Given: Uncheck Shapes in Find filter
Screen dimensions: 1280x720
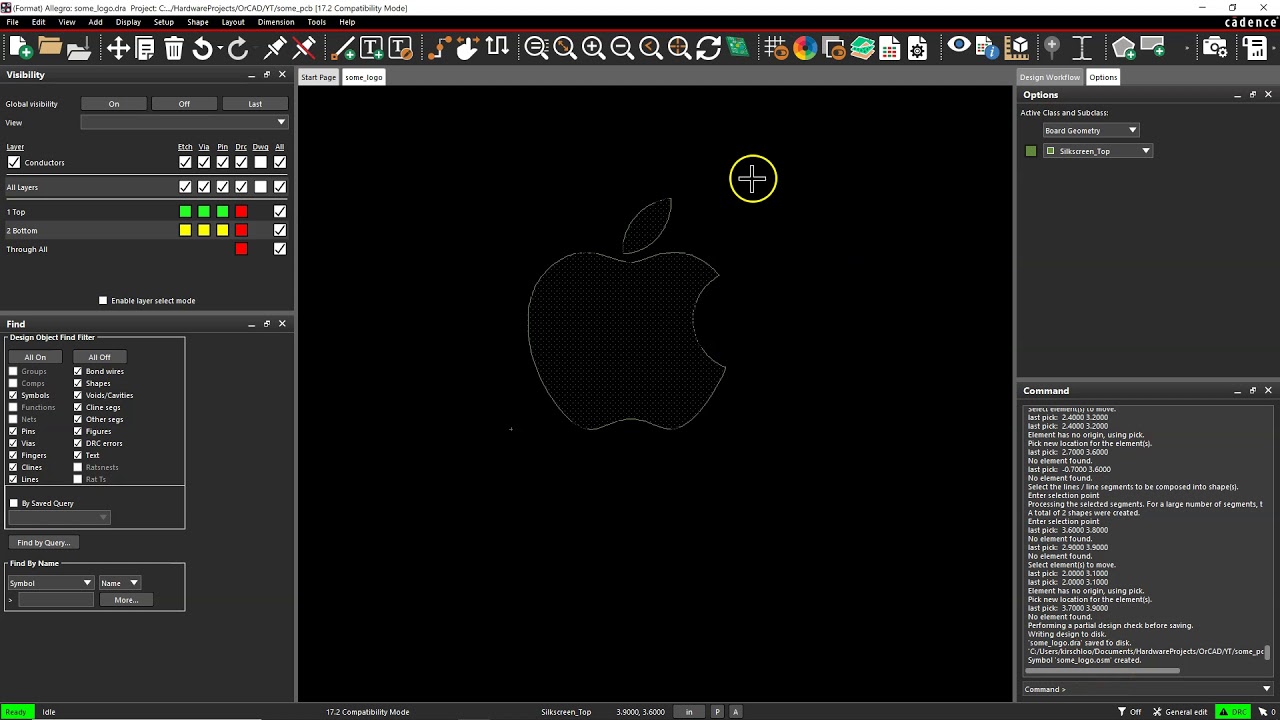Looking at the screenshot, I should tap(78, 383).
